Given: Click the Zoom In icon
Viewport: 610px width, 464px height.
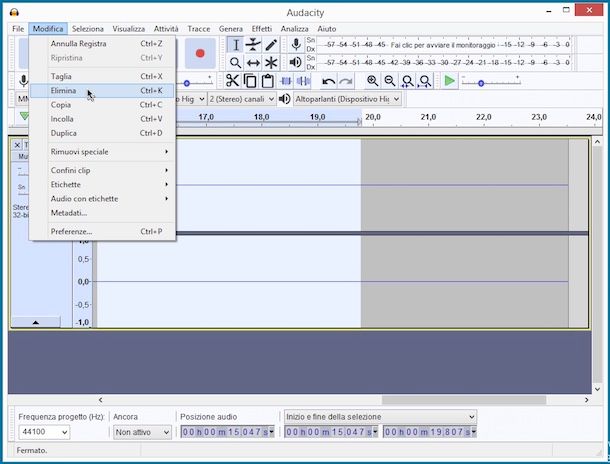Looking at the screenshot, I should click(x=372, y=81).
